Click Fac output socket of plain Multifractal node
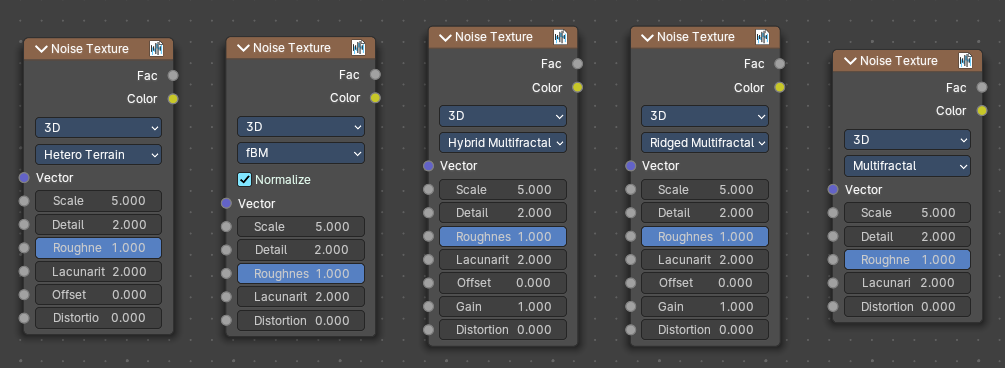 [982, 87]
